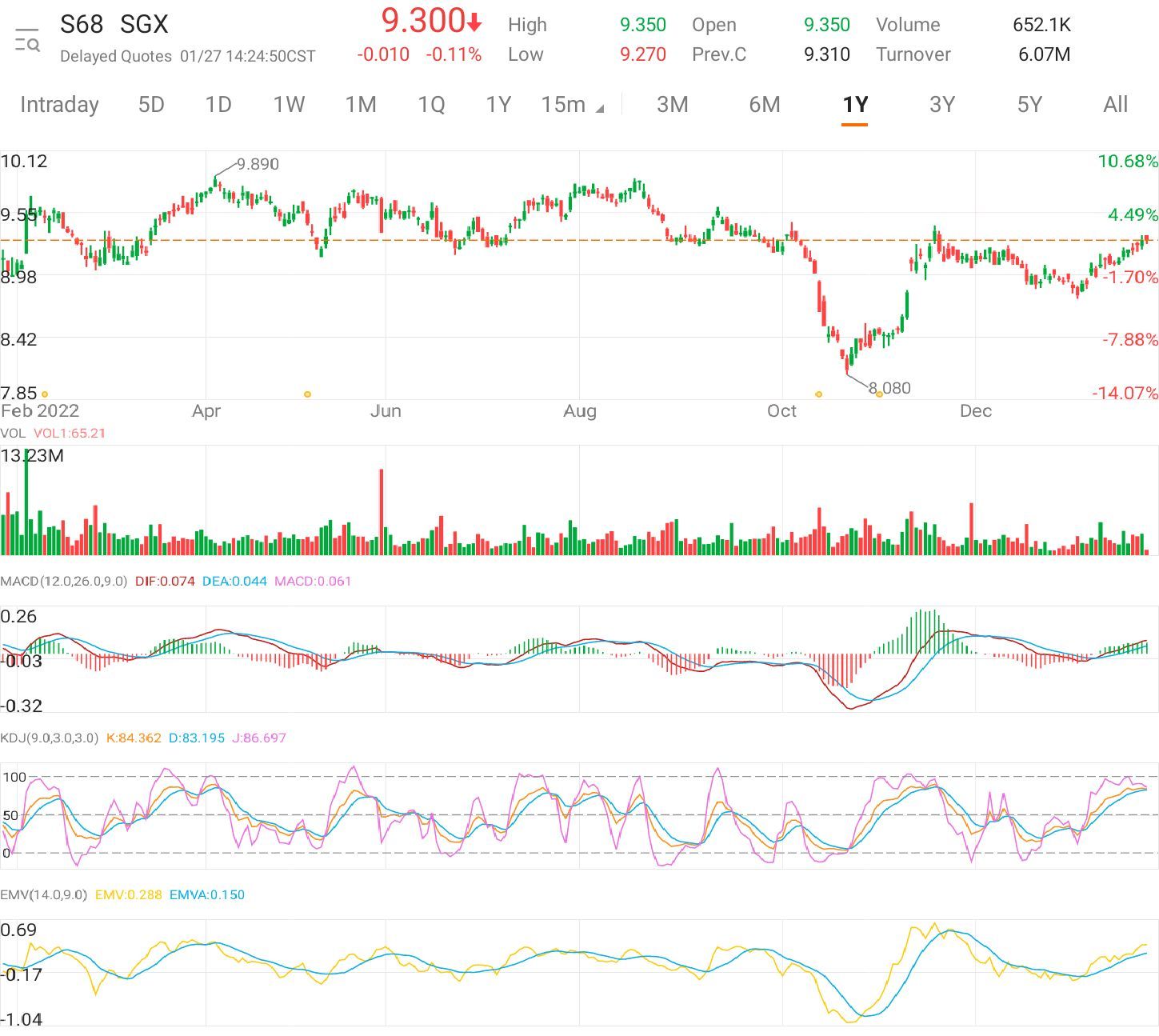This screenshot has height=1036, width=1159.
Task: Tap the J:86.697 value
Action: coord(259,738)
